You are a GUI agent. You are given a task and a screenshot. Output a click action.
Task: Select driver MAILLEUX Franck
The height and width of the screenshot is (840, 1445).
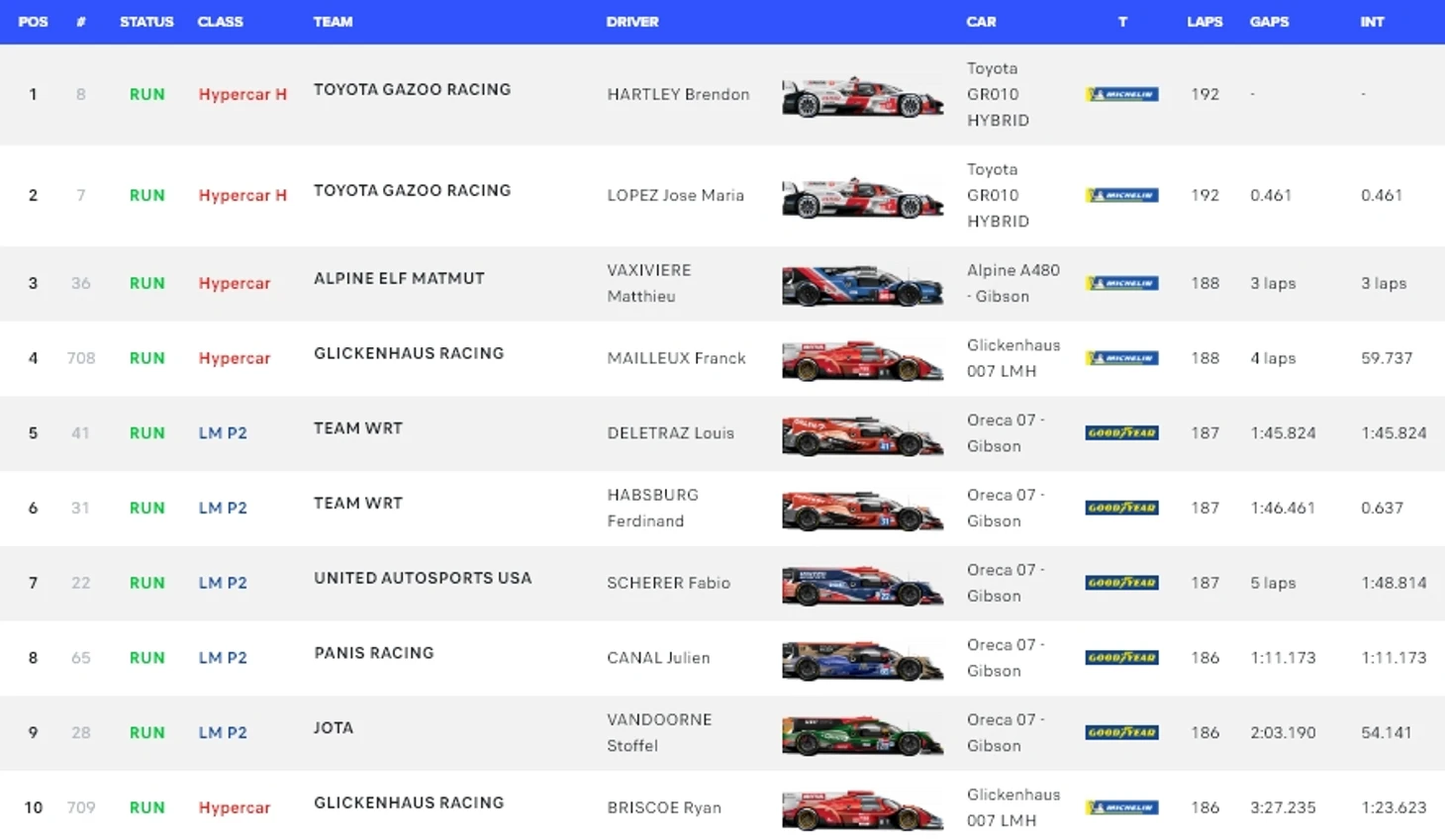click(x=676, y=358)
